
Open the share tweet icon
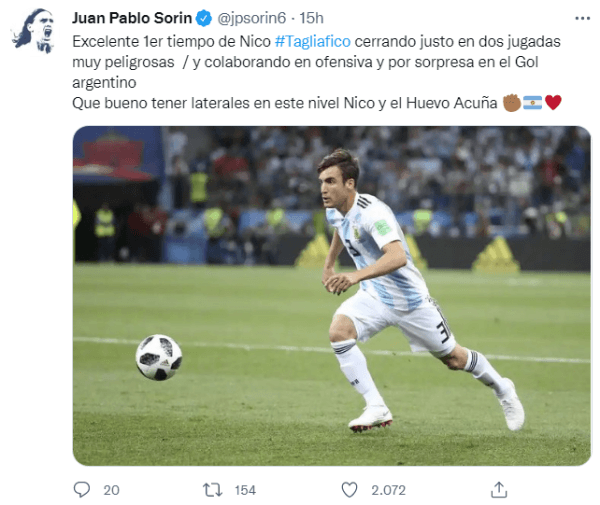pos(499,490)
